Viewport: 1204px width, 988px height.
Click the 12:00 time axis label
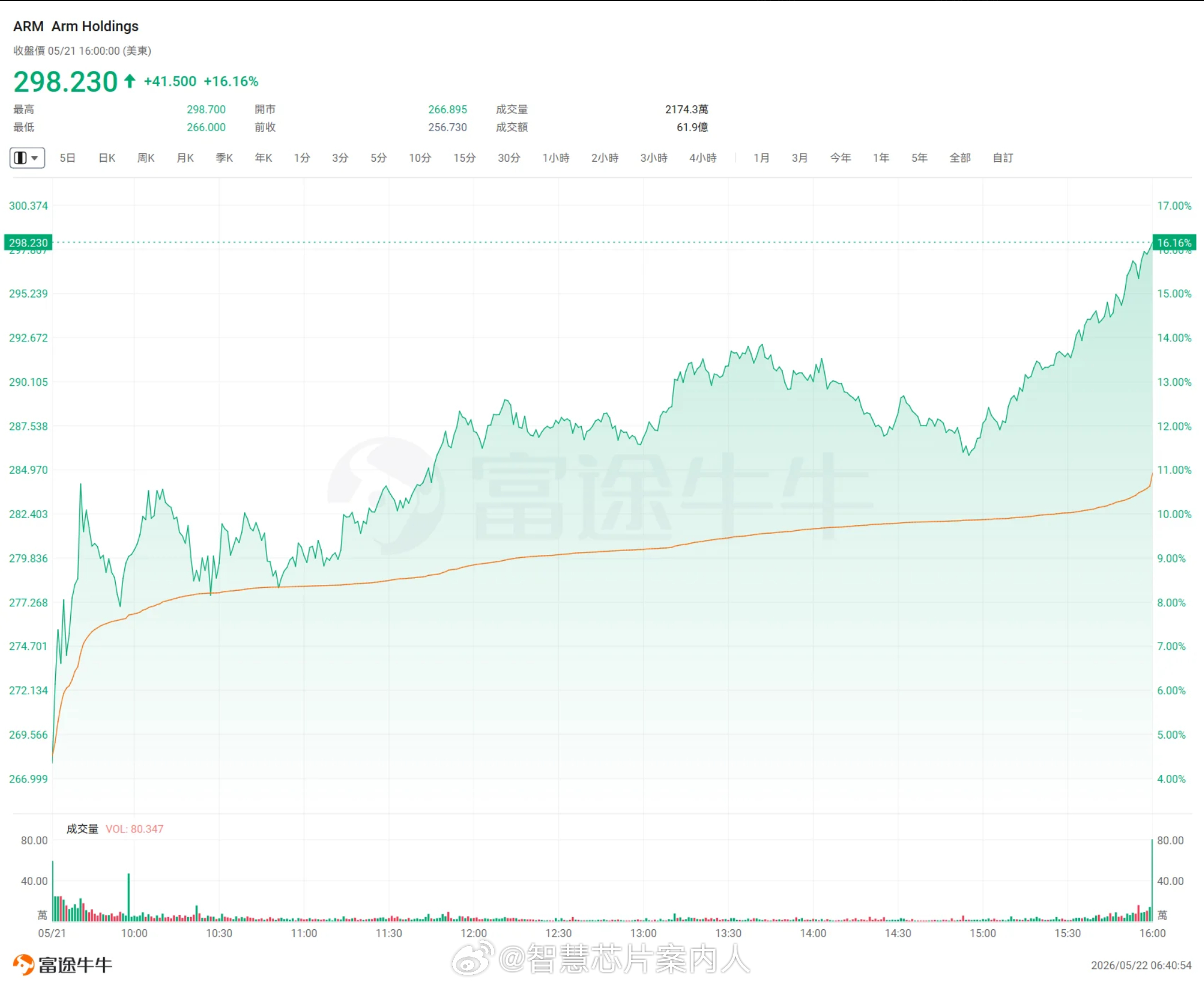474,933
